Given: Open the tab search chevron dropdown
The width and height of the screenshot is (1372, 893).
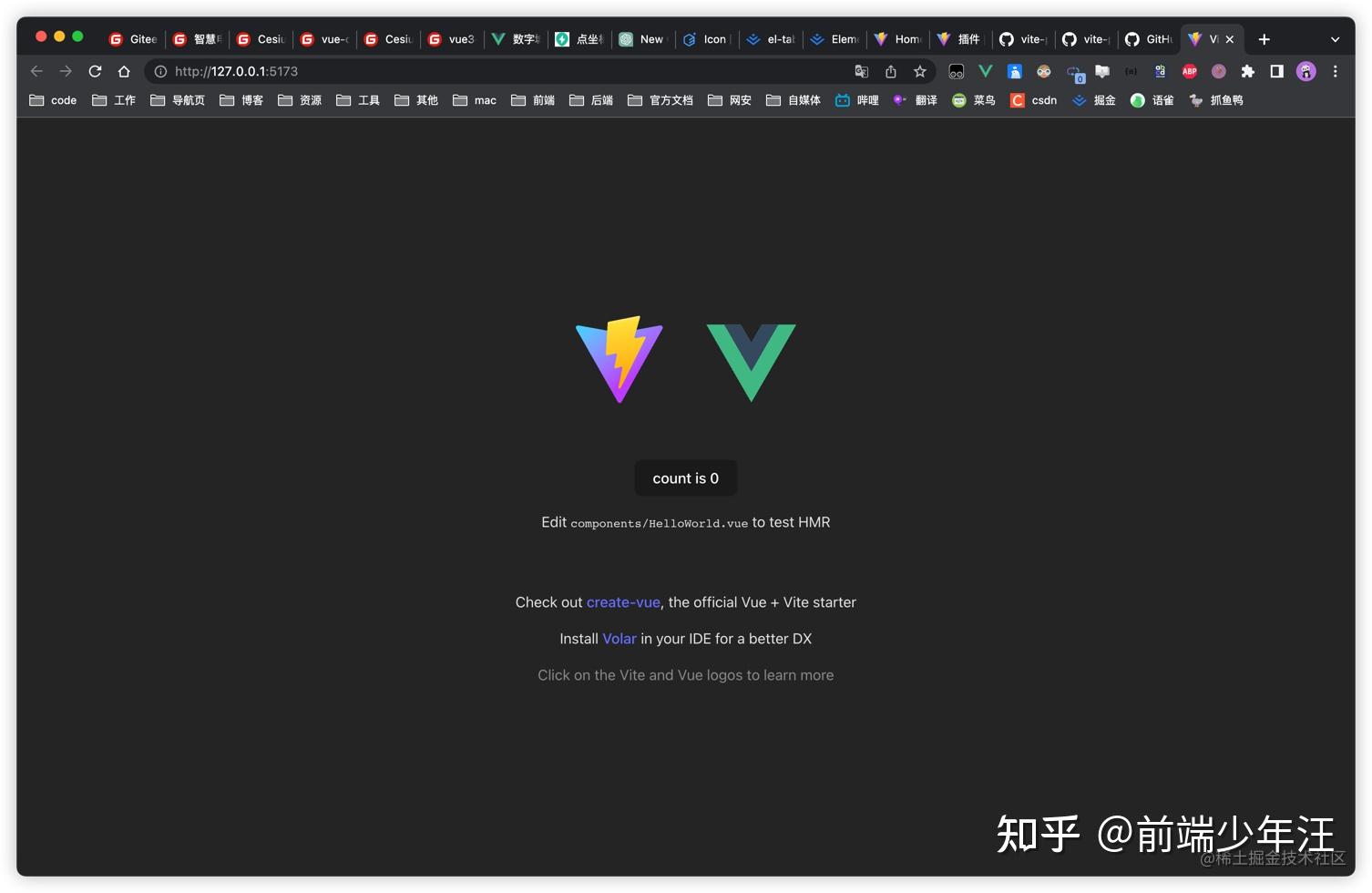Looking at the screenshot, I should tap(1336, 39).
